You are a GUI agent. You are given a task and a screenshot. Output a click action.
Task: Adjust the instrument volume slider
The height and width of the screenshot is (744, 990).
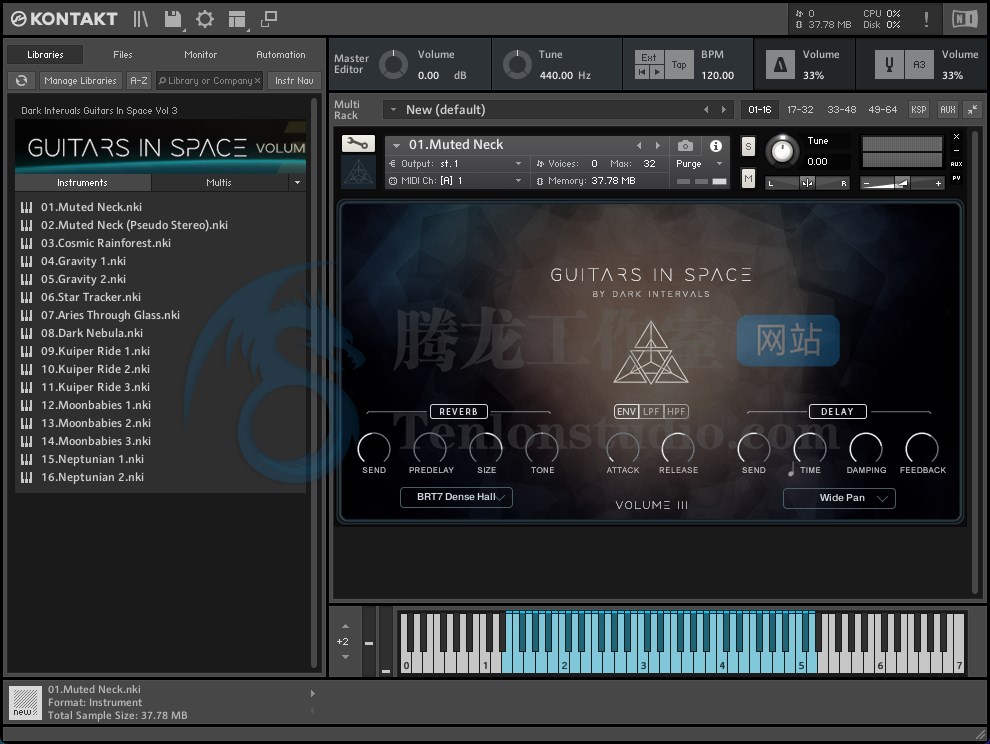[902, 183]
